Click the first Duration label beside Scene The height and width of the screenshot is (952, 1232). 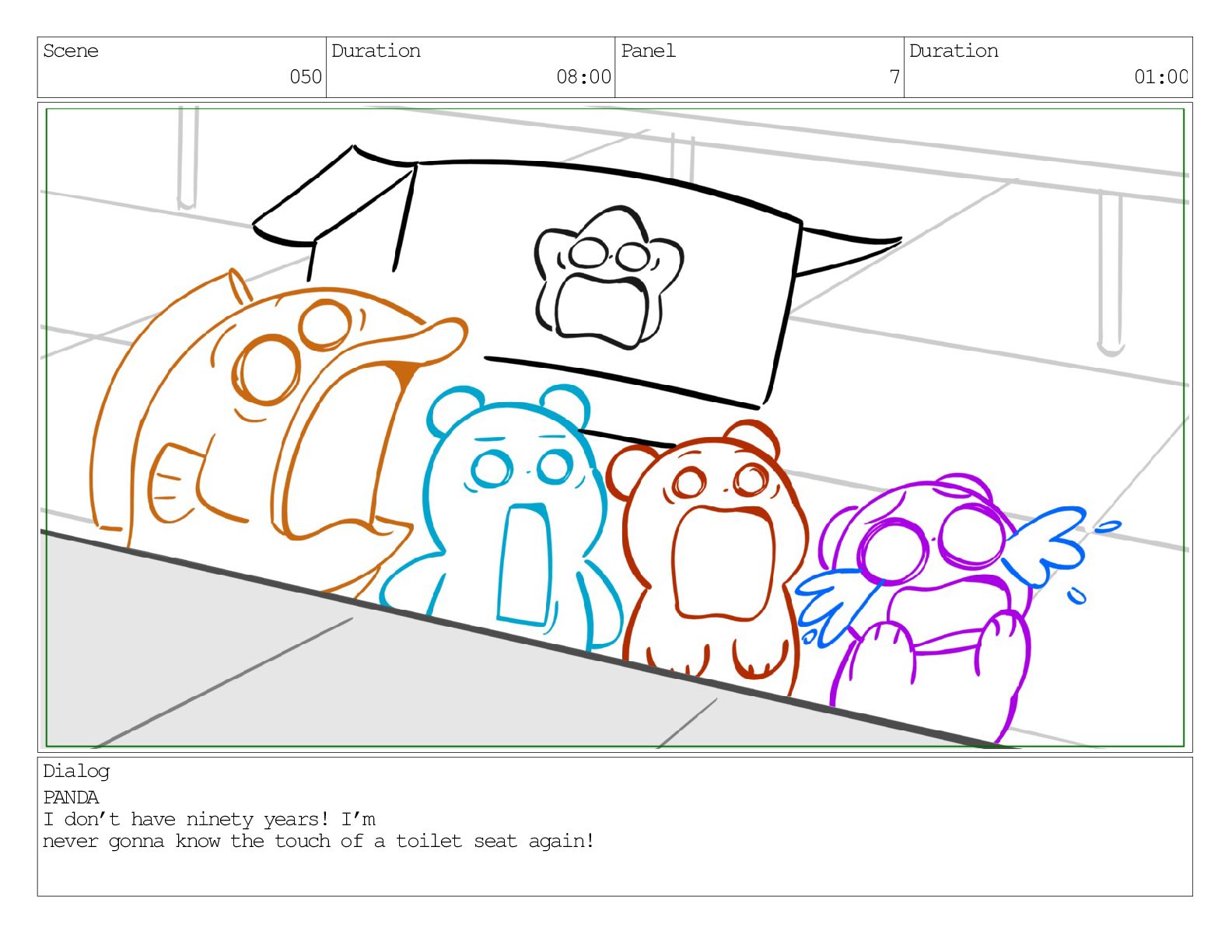point(376,51)
